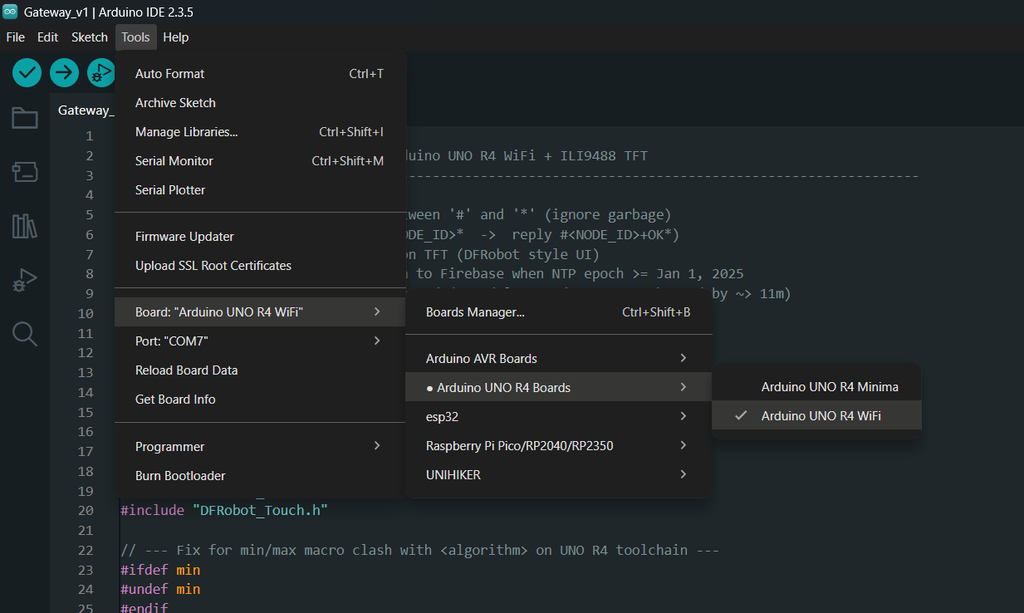This screenshot has width=1024, height=613.
Task: Open the Library Manager sidebar icon
Action: [25, 226]
